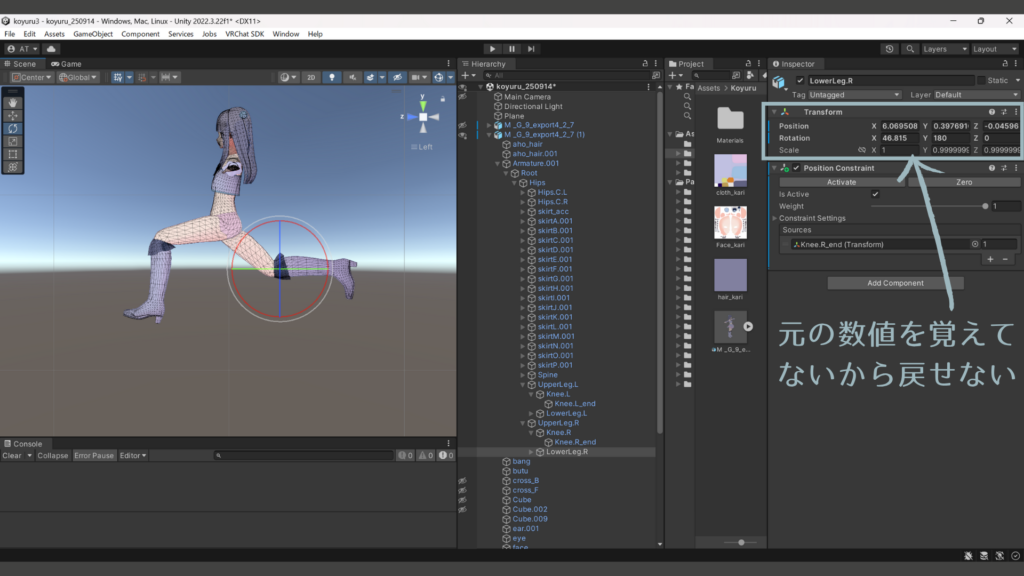
Task: Switch Scene view to 2D mode
Action: click(x=312, y=77)
